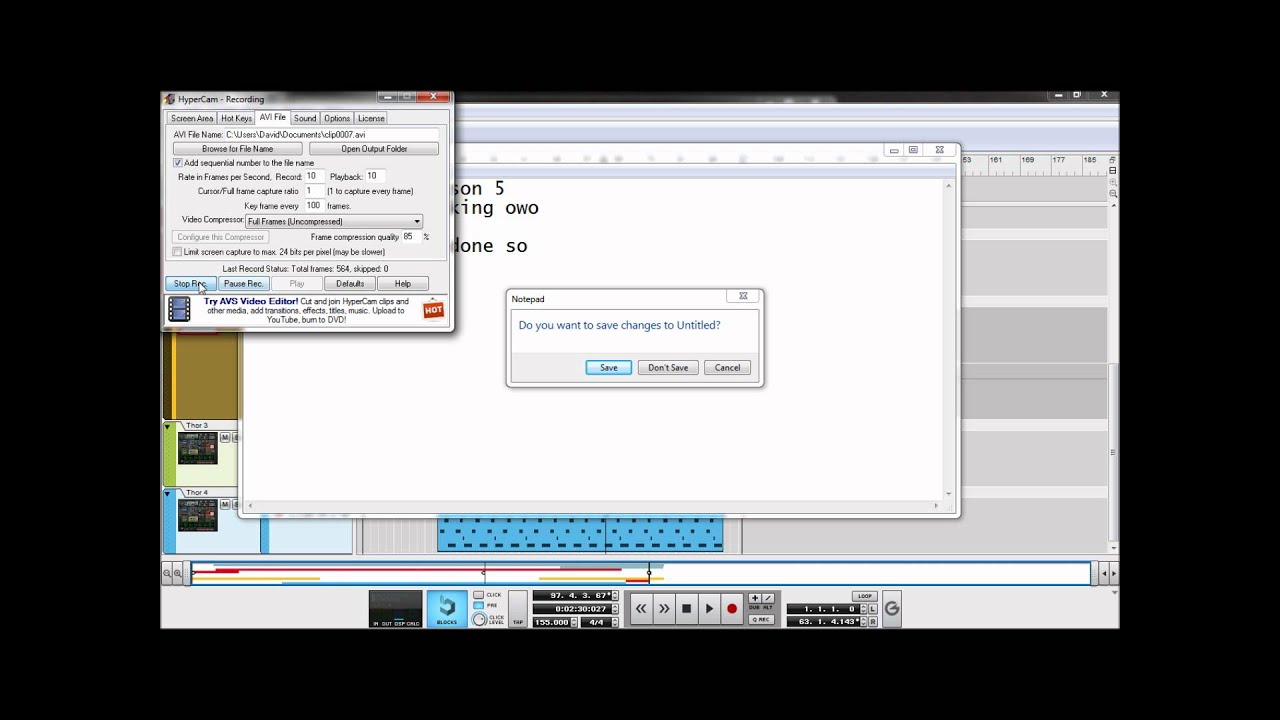This screenshot has height=720, width=1280.
Task: Stop playback with the transport Stop button
Action: pos(687,608)
